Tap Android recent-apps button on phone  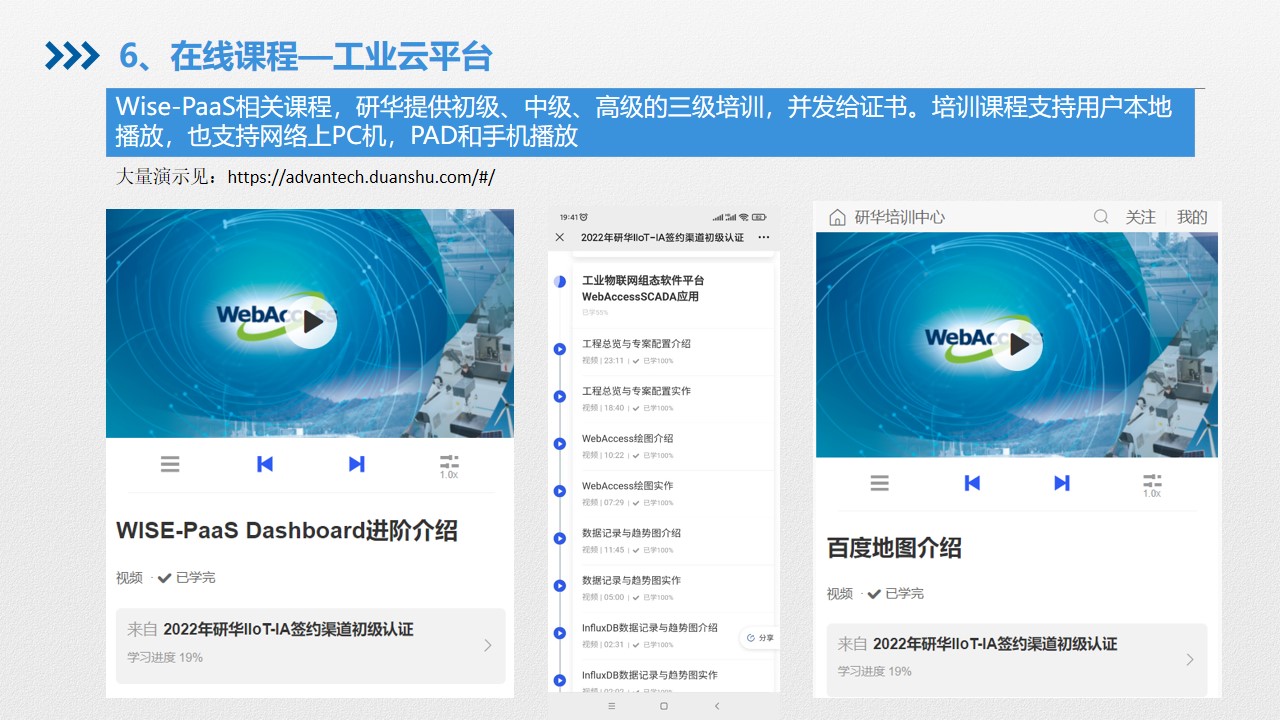pyautogui.click(x=612, y=706)
